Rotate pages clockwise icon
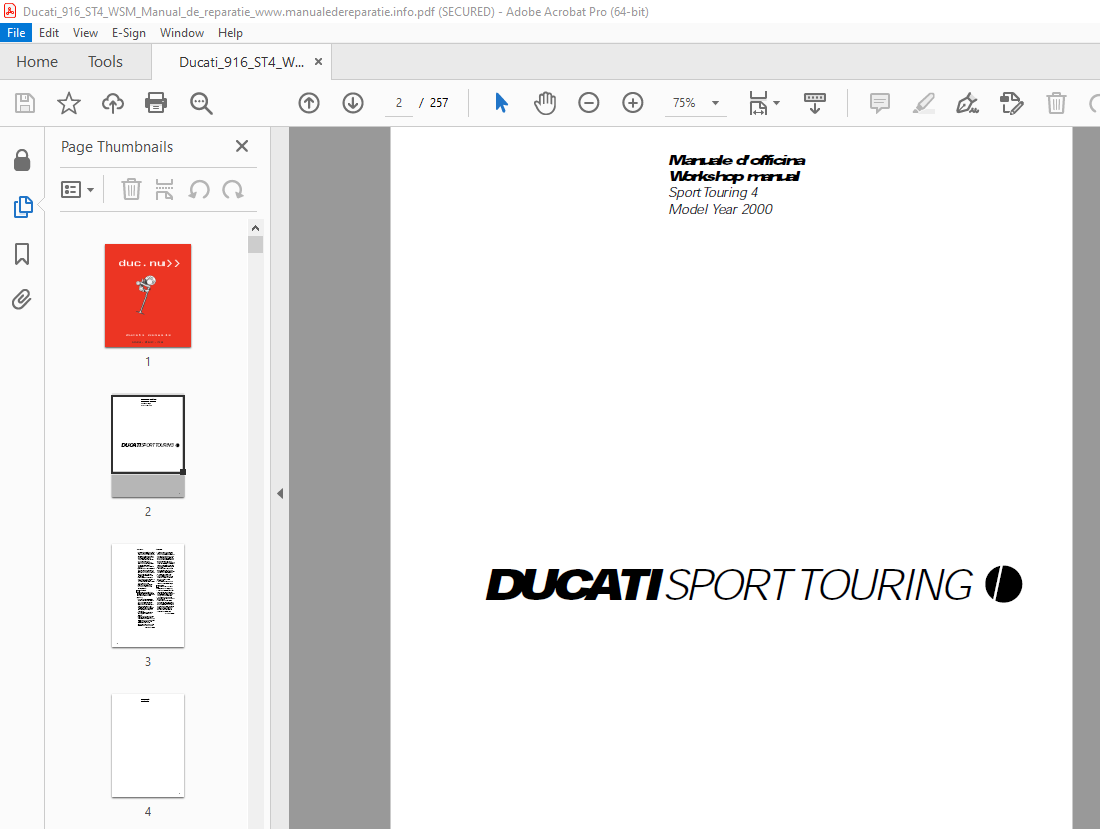Screen dimensions: 1100x829 (233, 189)
